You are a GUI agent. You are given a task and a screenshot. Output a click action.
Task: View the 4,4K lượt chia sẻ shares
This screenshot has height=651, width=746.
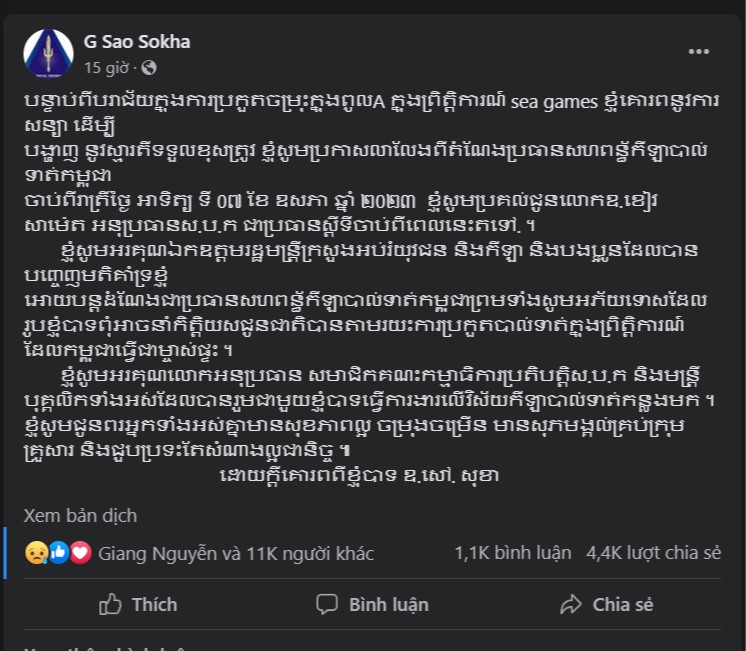click(x=653, y=553)
